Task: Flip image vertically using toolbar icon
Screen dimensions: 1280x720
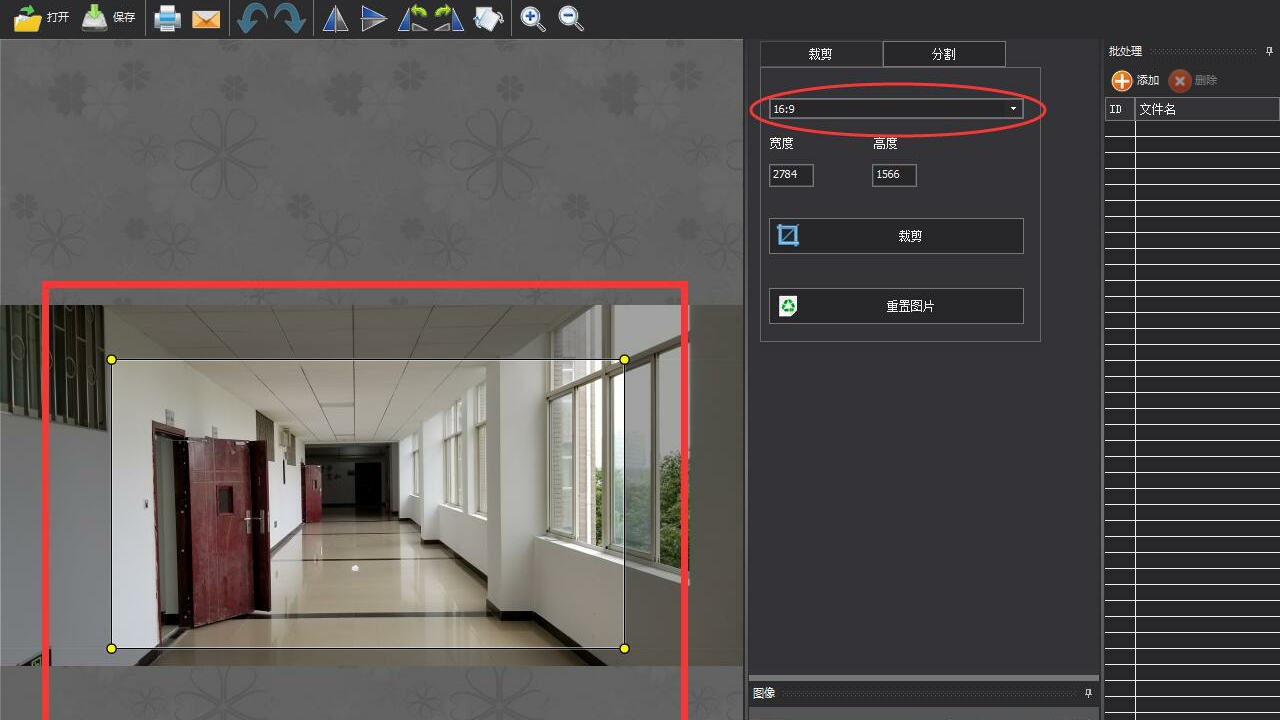Action: (x=373, y=19)
